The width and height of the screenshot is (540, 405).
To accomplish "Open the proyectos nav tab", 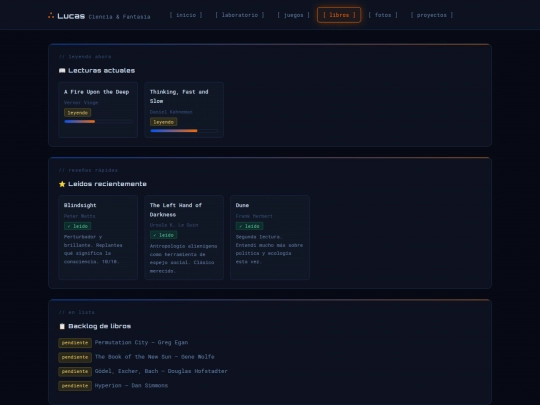I will [432, 15].
